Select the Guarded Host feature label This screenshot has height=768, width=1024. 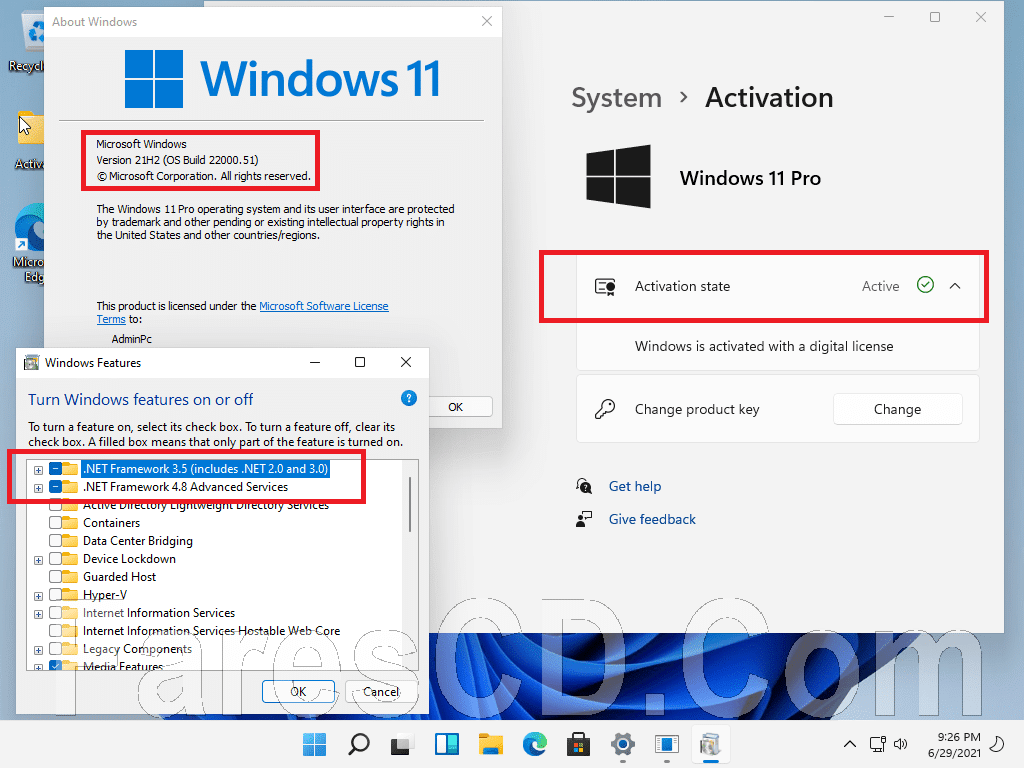(120, 577)
